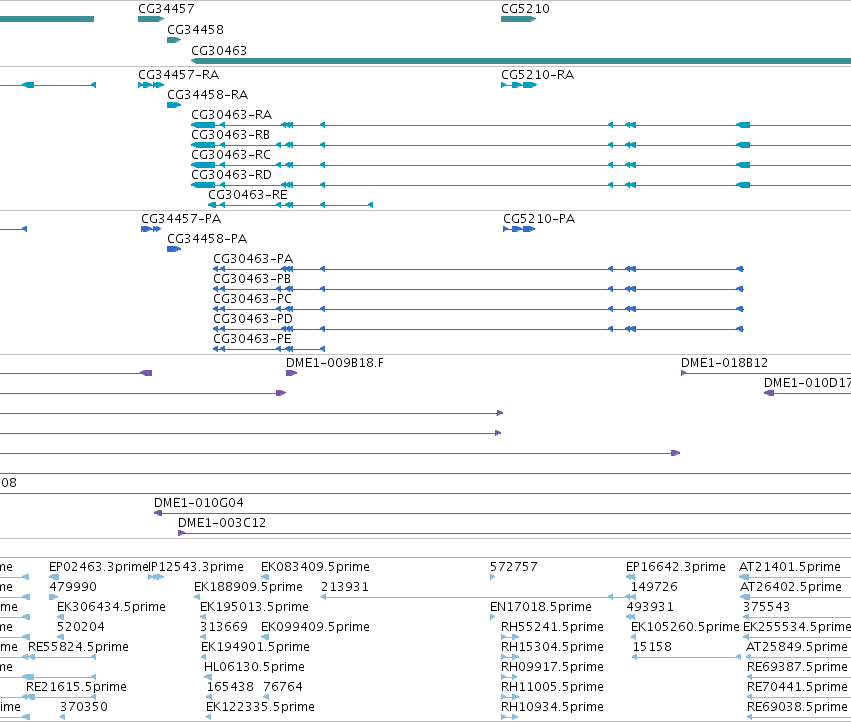Select the 370350 feature label
The image size is (851, 722).
pos(84,707)
